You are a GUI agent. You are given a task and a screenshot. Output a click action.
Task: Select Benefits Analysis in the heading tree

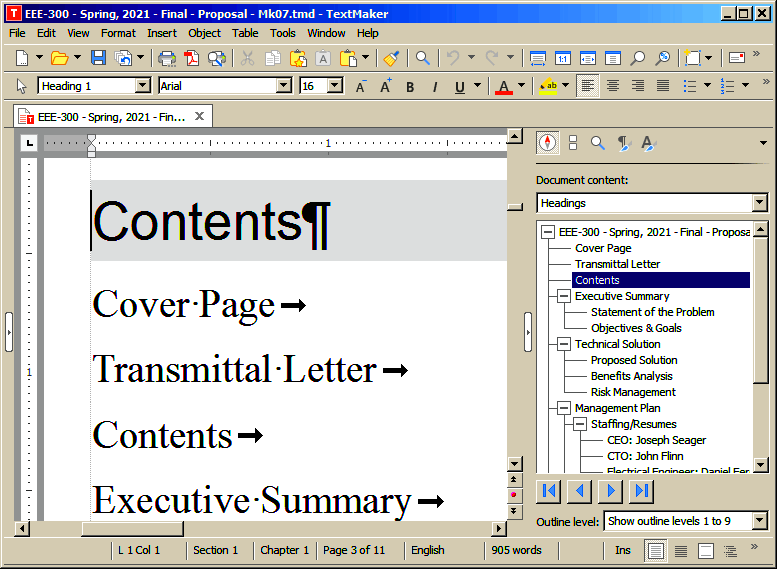click(631, 376)
